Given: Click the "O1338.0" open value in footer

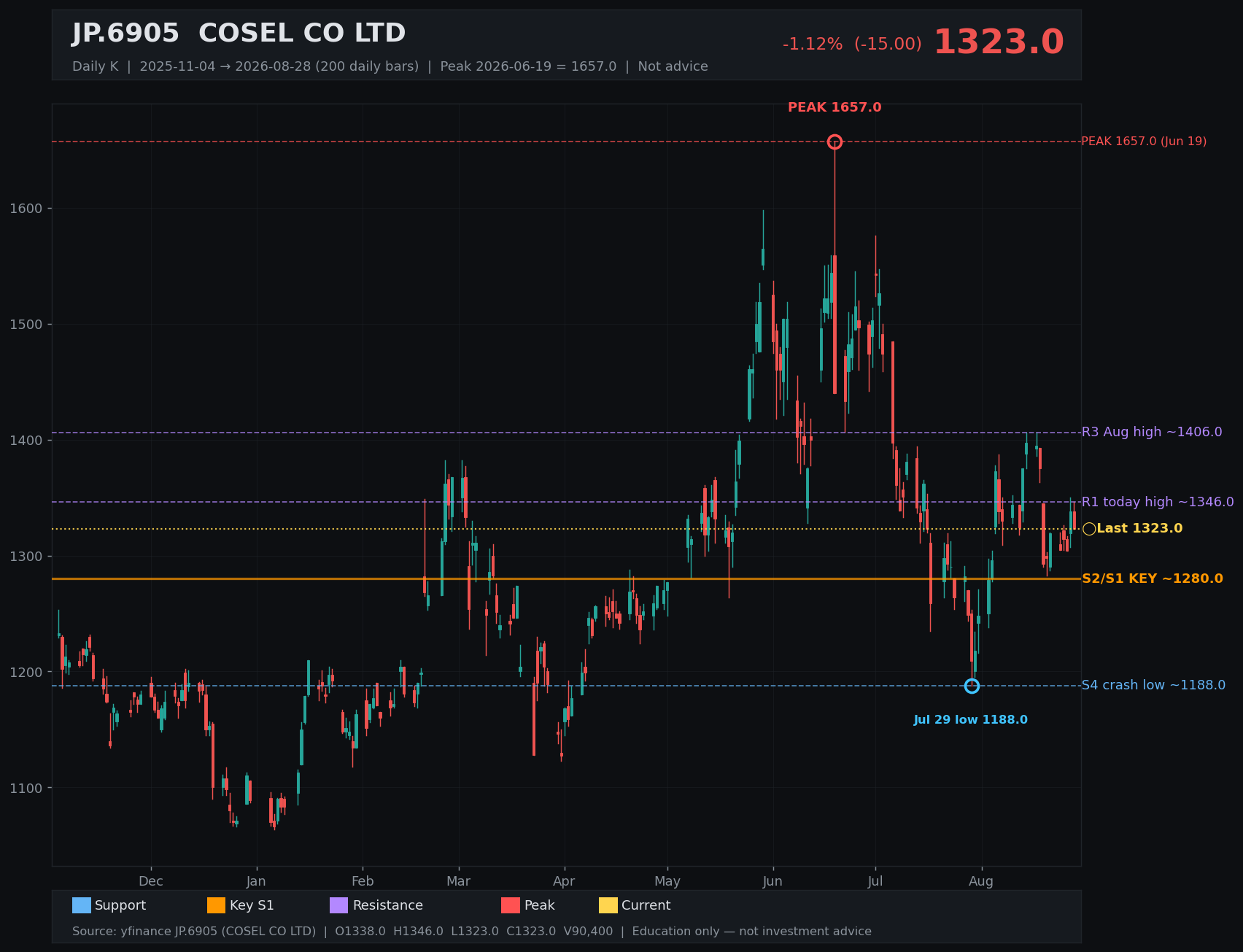Looking at the screenshot, I should [360, 932].
